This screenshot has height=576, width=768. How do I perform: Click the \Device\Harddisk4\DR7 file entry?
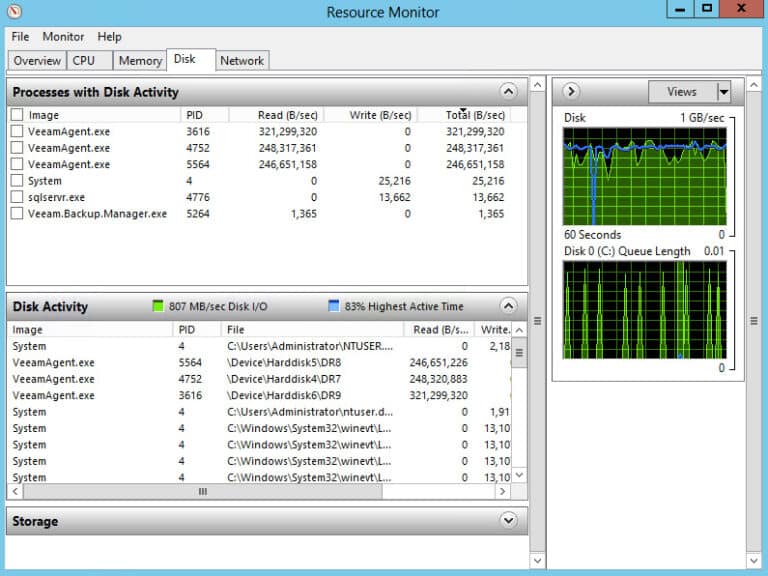point(284,379)
